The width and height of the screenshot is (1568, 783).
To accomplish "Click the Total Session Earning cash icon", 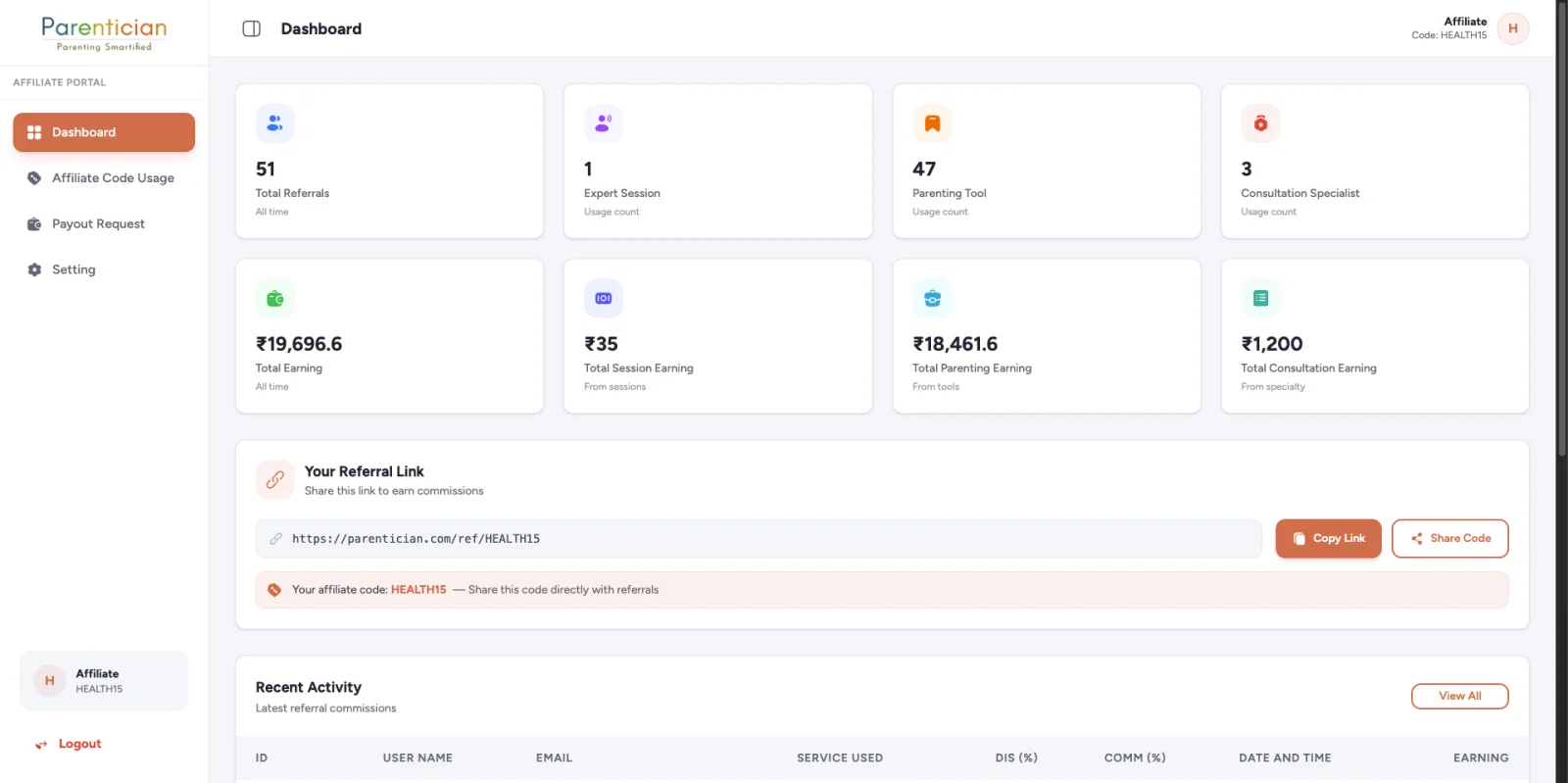I will pyautogui.click(x=603, y=298).
